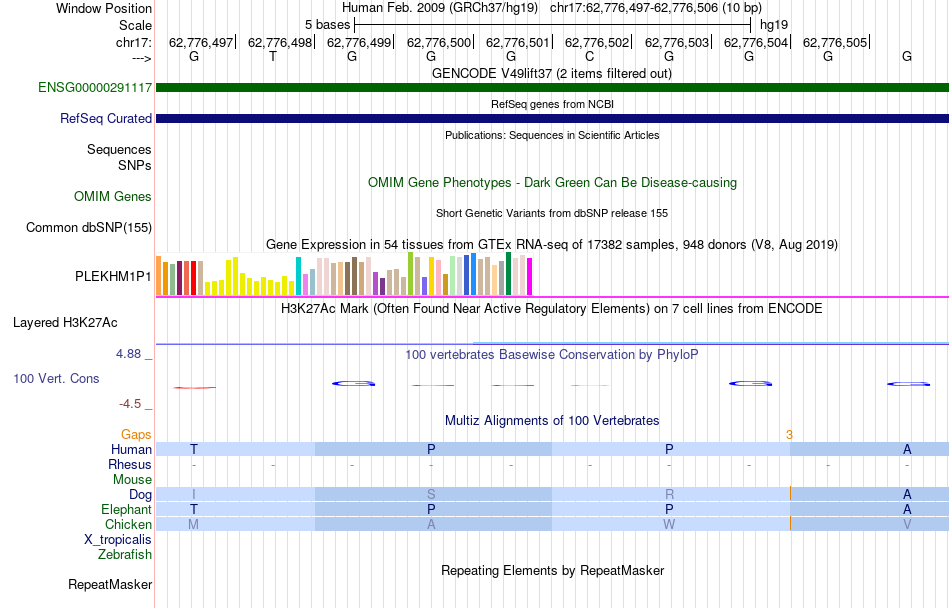Click the 62,776,505 ruler position
The width and height of the screenshot is (950, 608).
(x=835, y=42)
